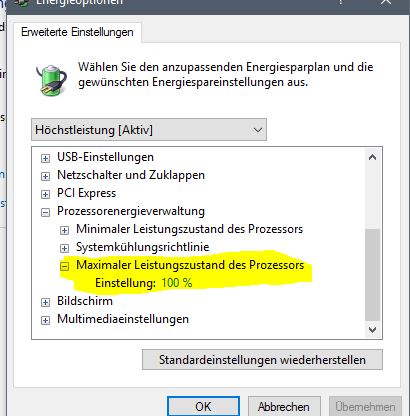Expand the PCI Express node
Screen dimensions: 410x416
[45, 194]
